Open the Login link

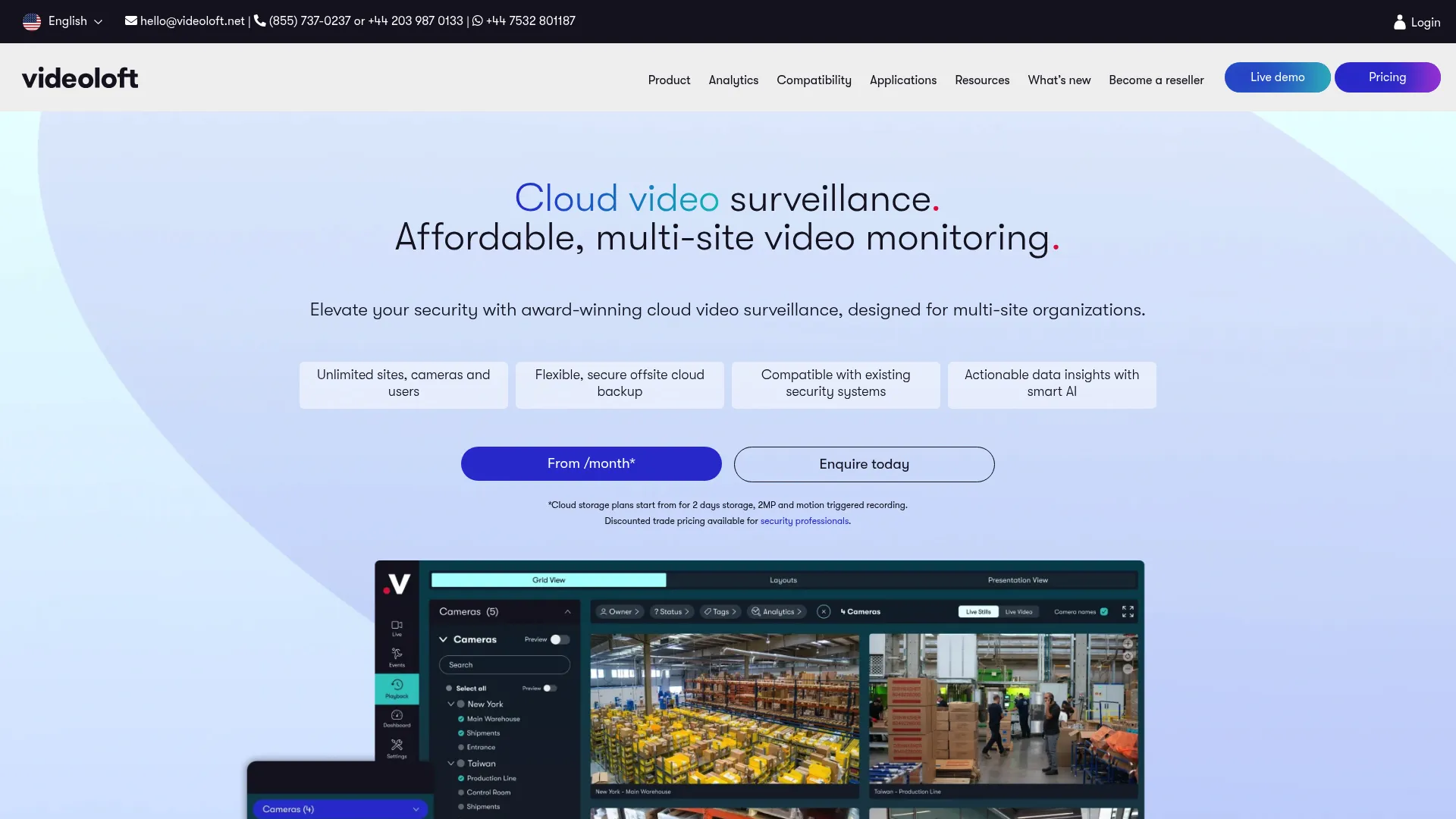(1426, 22)
